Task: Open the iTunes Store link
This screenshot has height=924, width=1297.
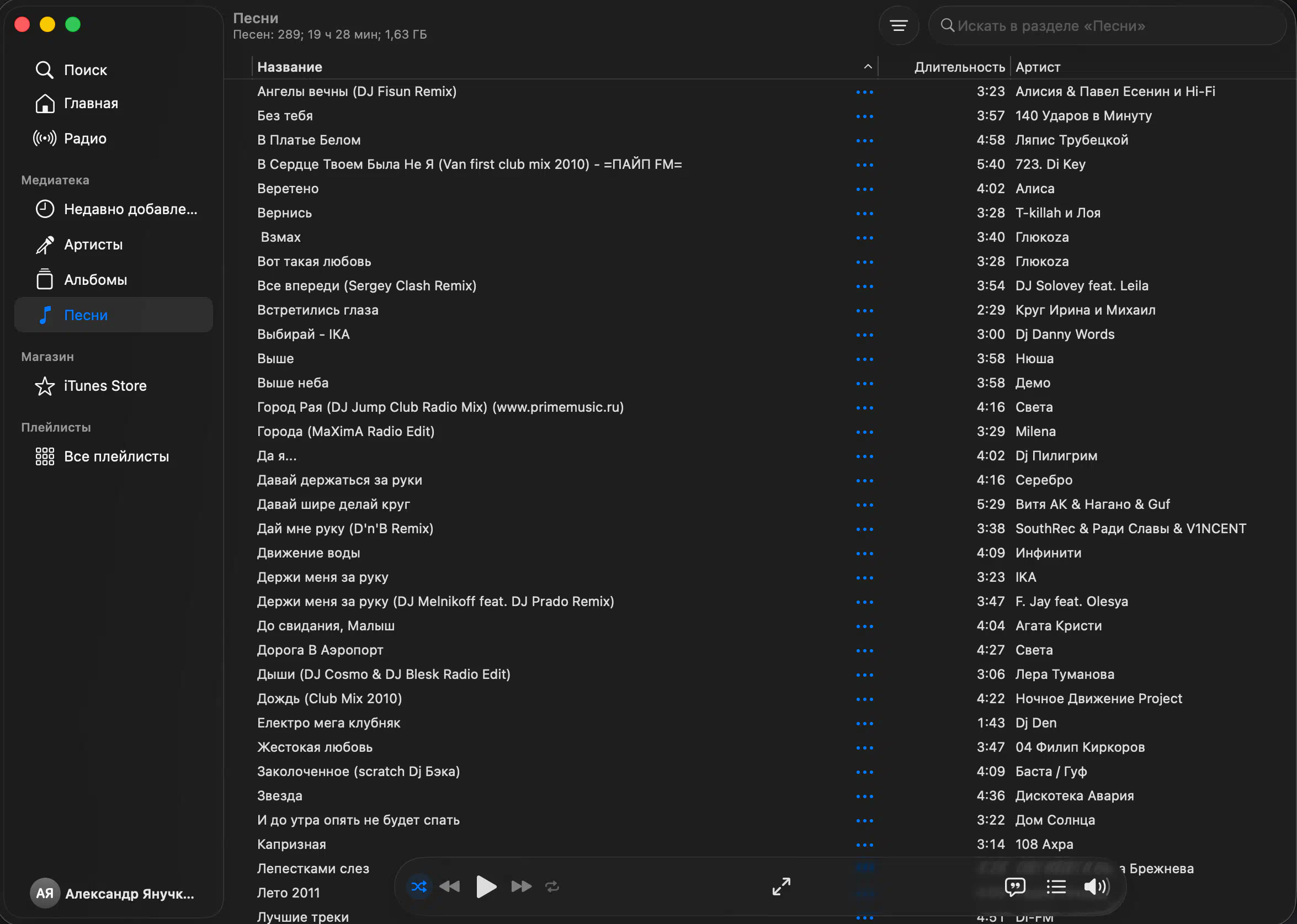Action: 105,386
